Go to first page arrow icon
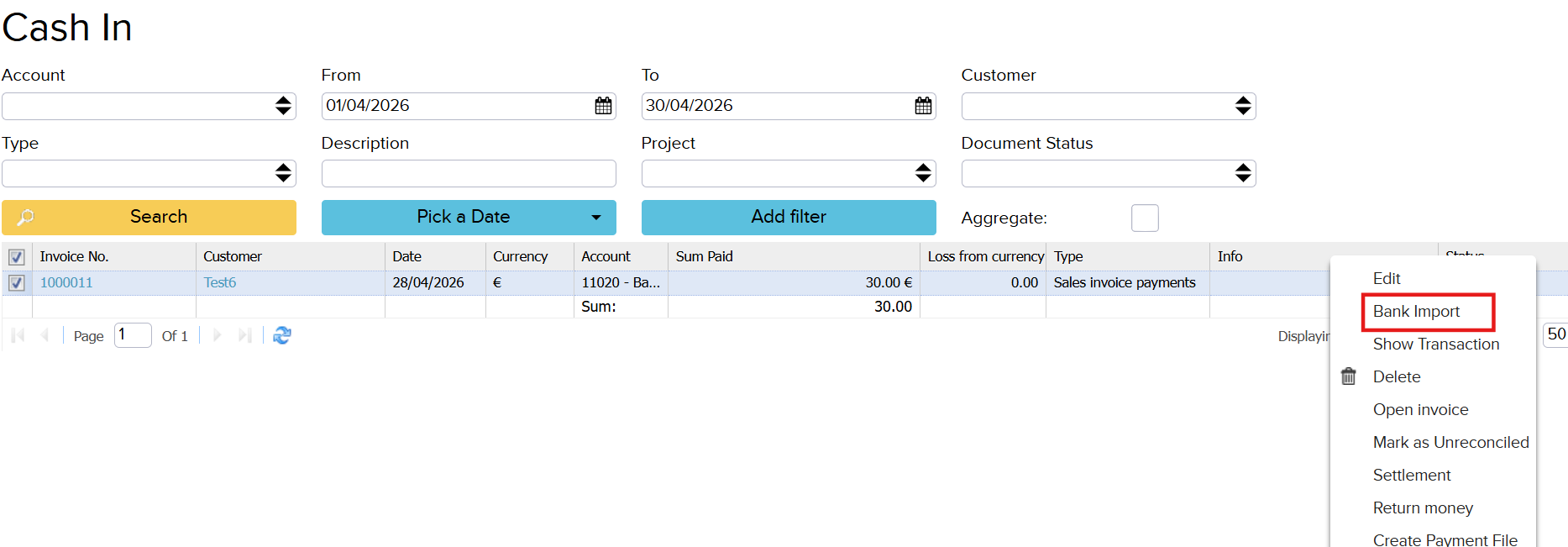The width and height of the screenshot is (1568, 547). 18,335
